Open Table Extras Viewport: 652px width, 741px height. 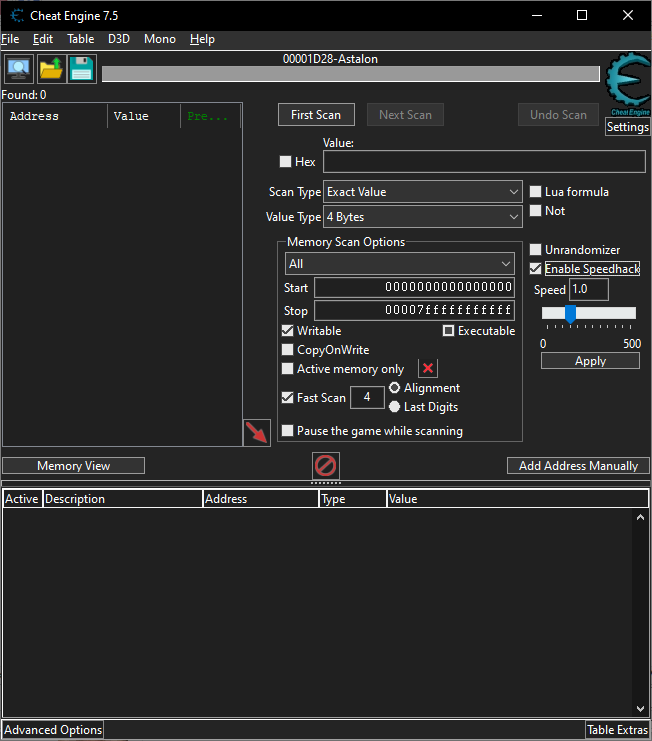coord(618,730)
